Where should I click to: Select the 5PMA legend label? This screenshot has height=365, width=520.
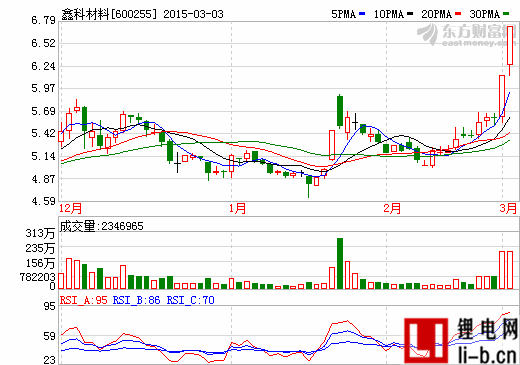[343, 14]
